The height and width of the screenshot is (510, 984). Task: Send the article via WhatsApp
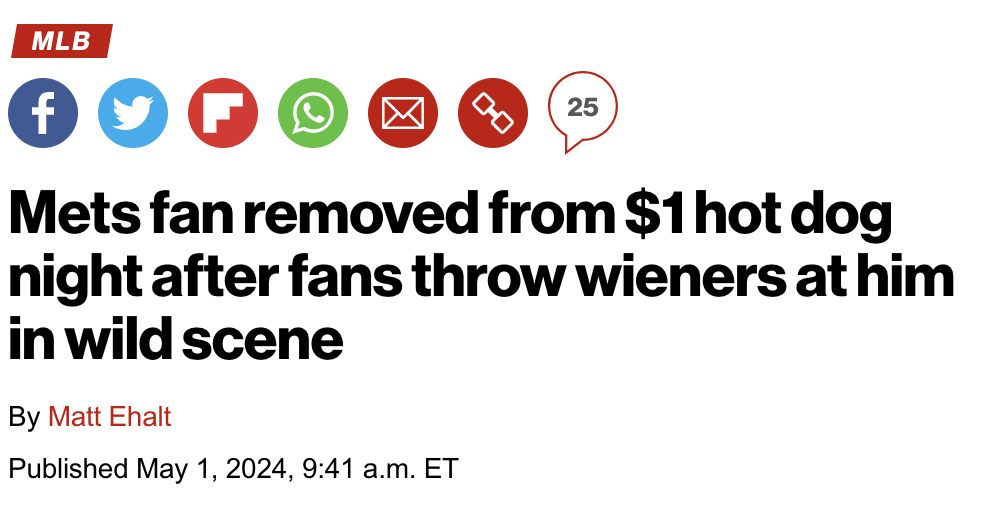coord(312,112)
